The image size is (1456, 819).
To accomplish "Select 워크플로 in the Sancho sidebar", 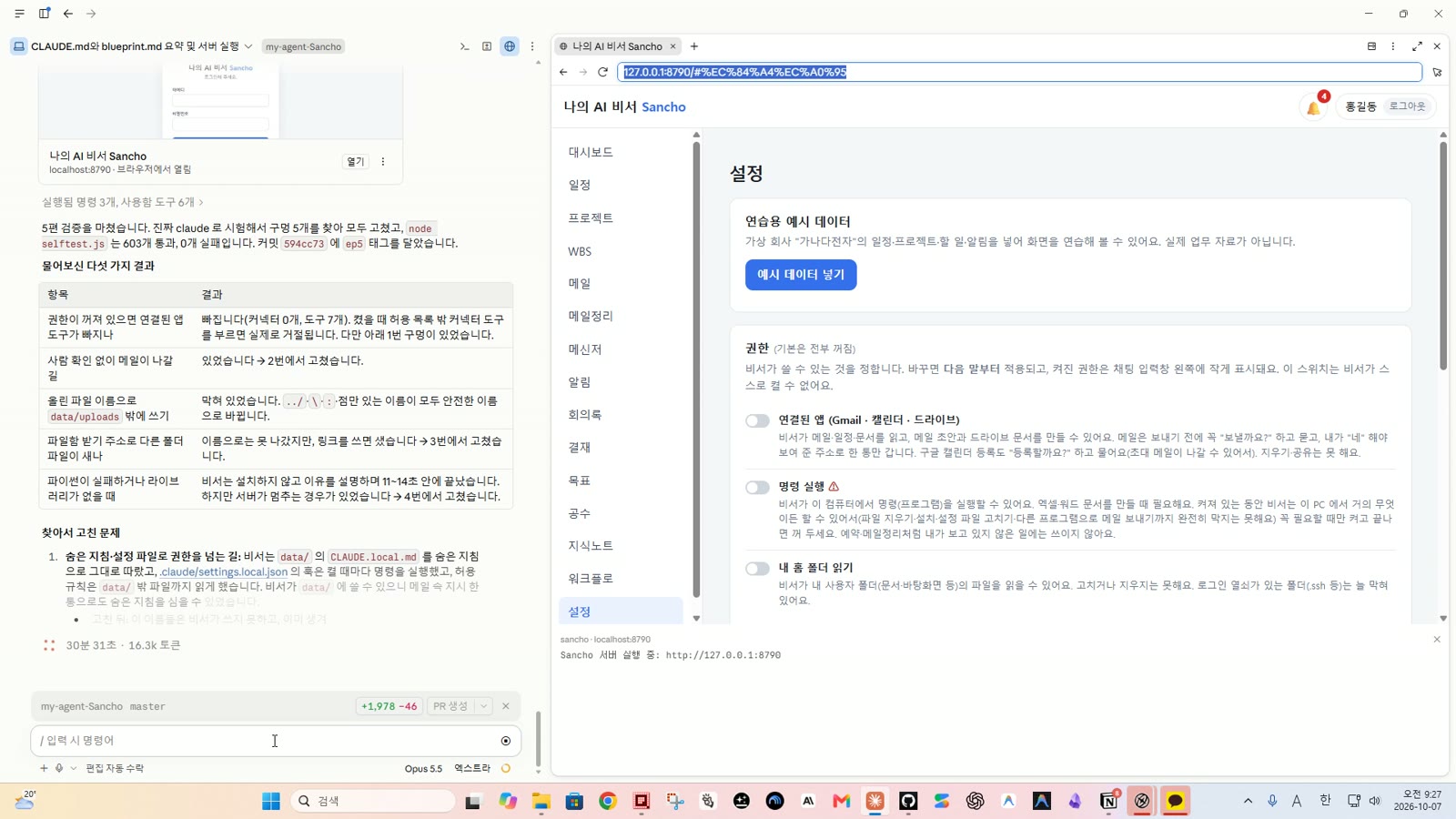I will pos(591,579).
